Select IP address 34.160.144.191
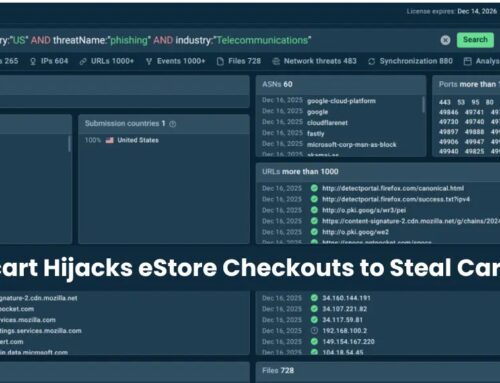Screen dimensions: 500x383 click(x=346, y=298)
